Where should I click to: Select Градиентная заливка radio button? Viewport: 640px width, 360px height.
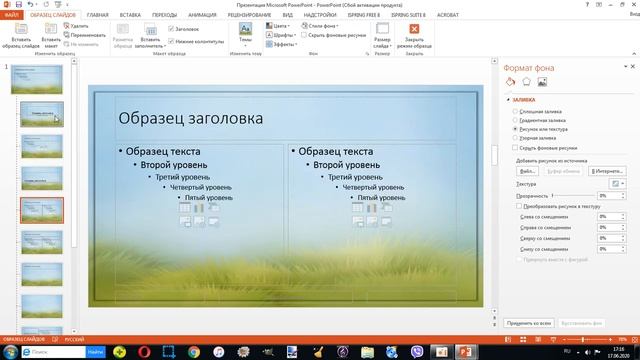tap(515, 120)
